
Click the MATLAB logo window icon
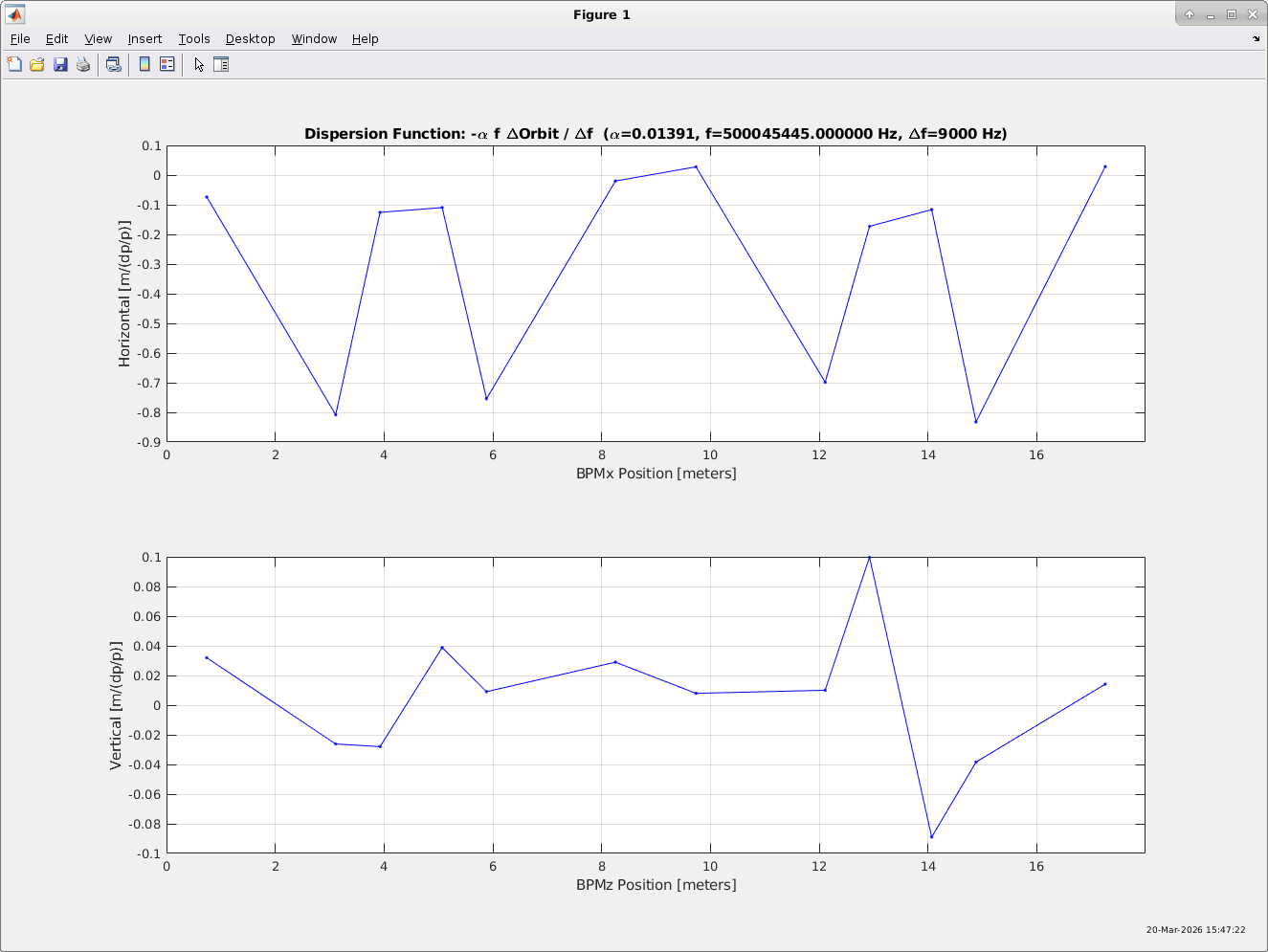15,14
